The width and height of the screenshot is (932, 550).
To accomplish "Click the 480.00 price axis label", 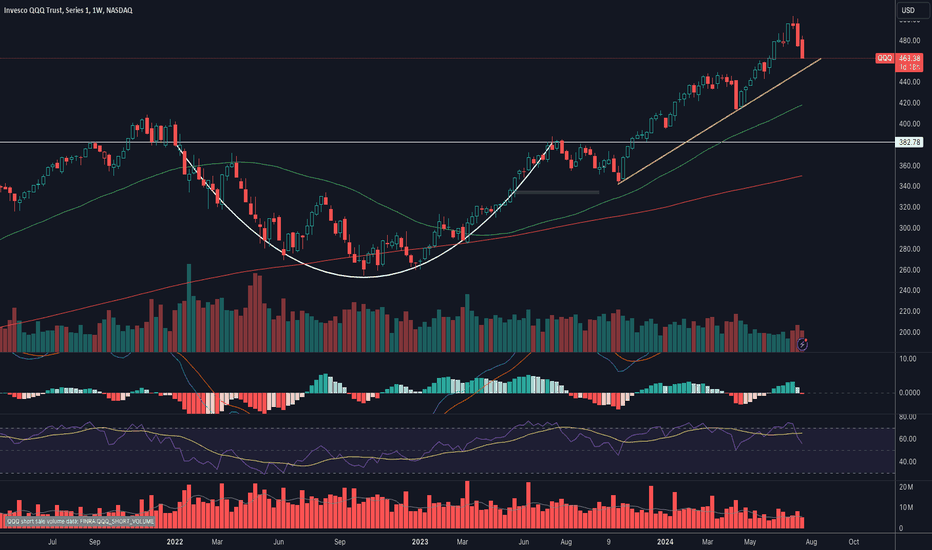I will [x=909, y=40].
